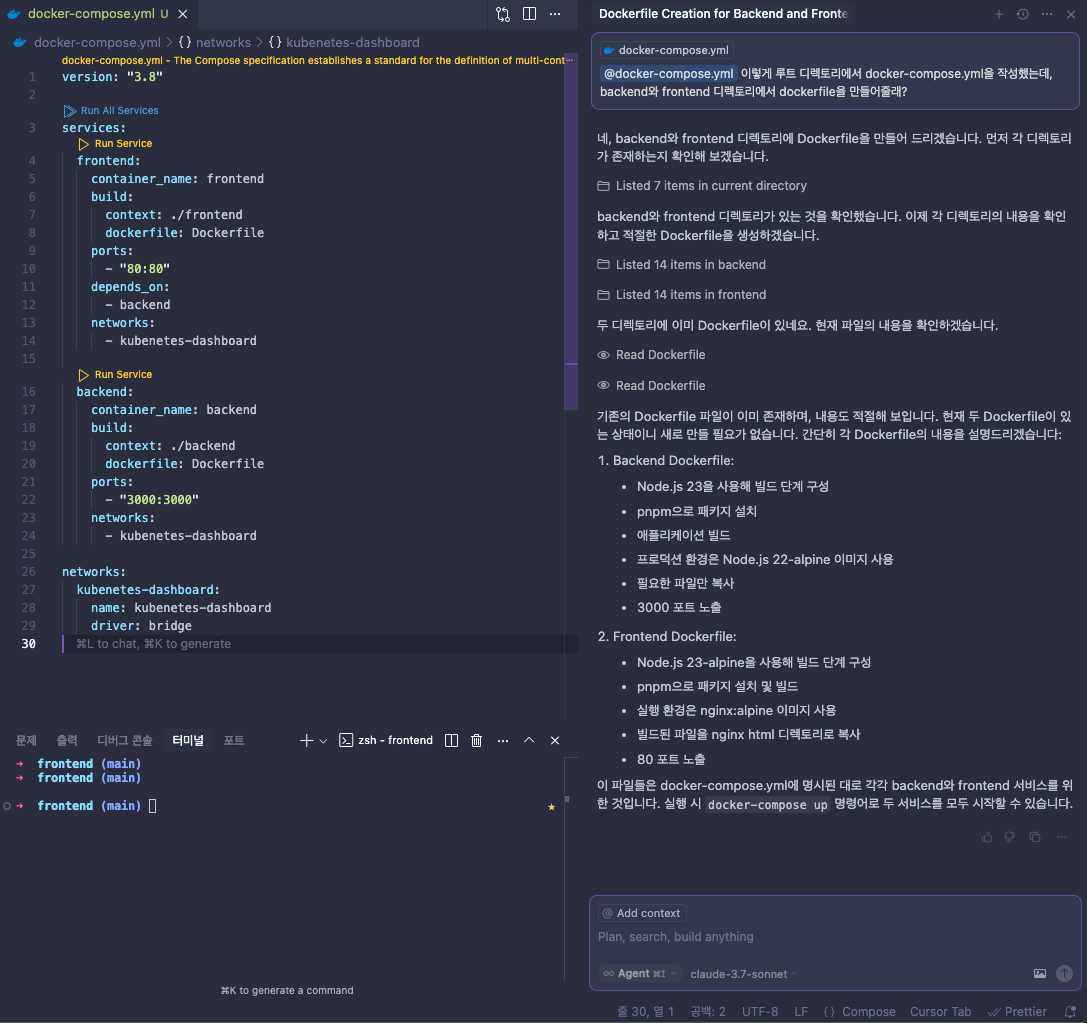Expand 'Listed 14 items in backend' step
The height and width of the screenshot is (1023, 1087).
tap(682, 265)
